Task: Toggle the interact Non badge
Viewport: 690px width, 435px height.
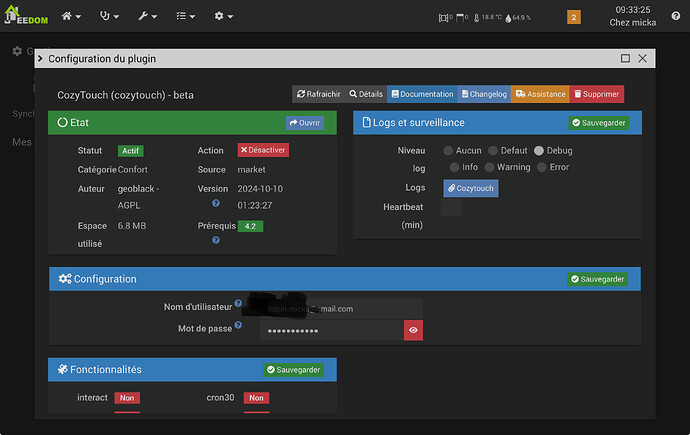Action: (x=127, y=398)
